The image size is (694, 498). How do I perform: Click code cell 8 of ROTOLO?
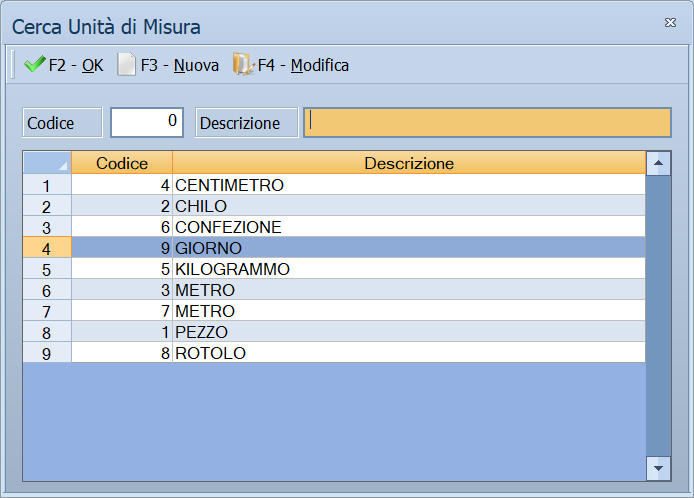click(122, 353)
